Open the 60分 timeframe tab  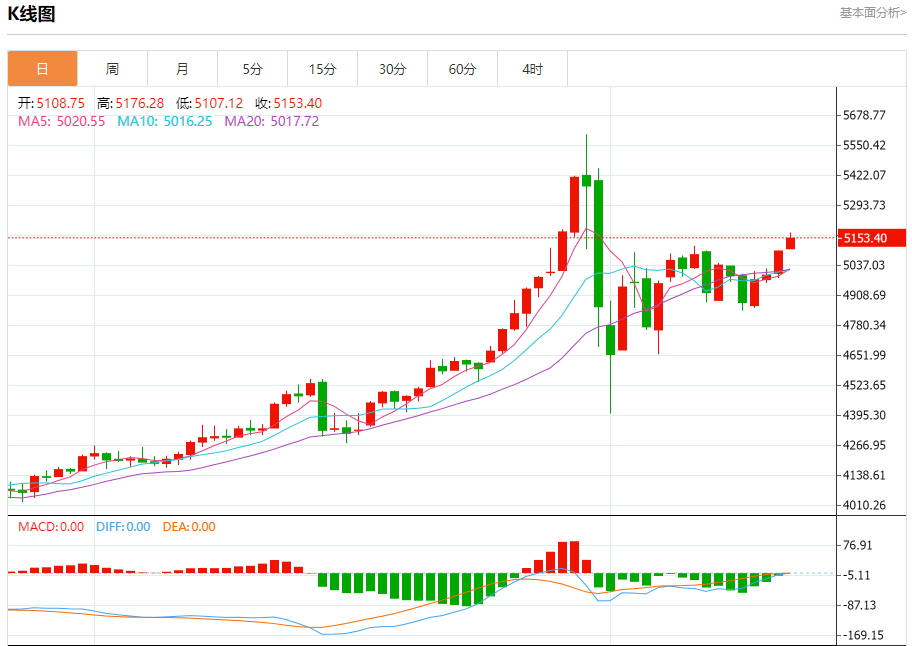point(462,69)
